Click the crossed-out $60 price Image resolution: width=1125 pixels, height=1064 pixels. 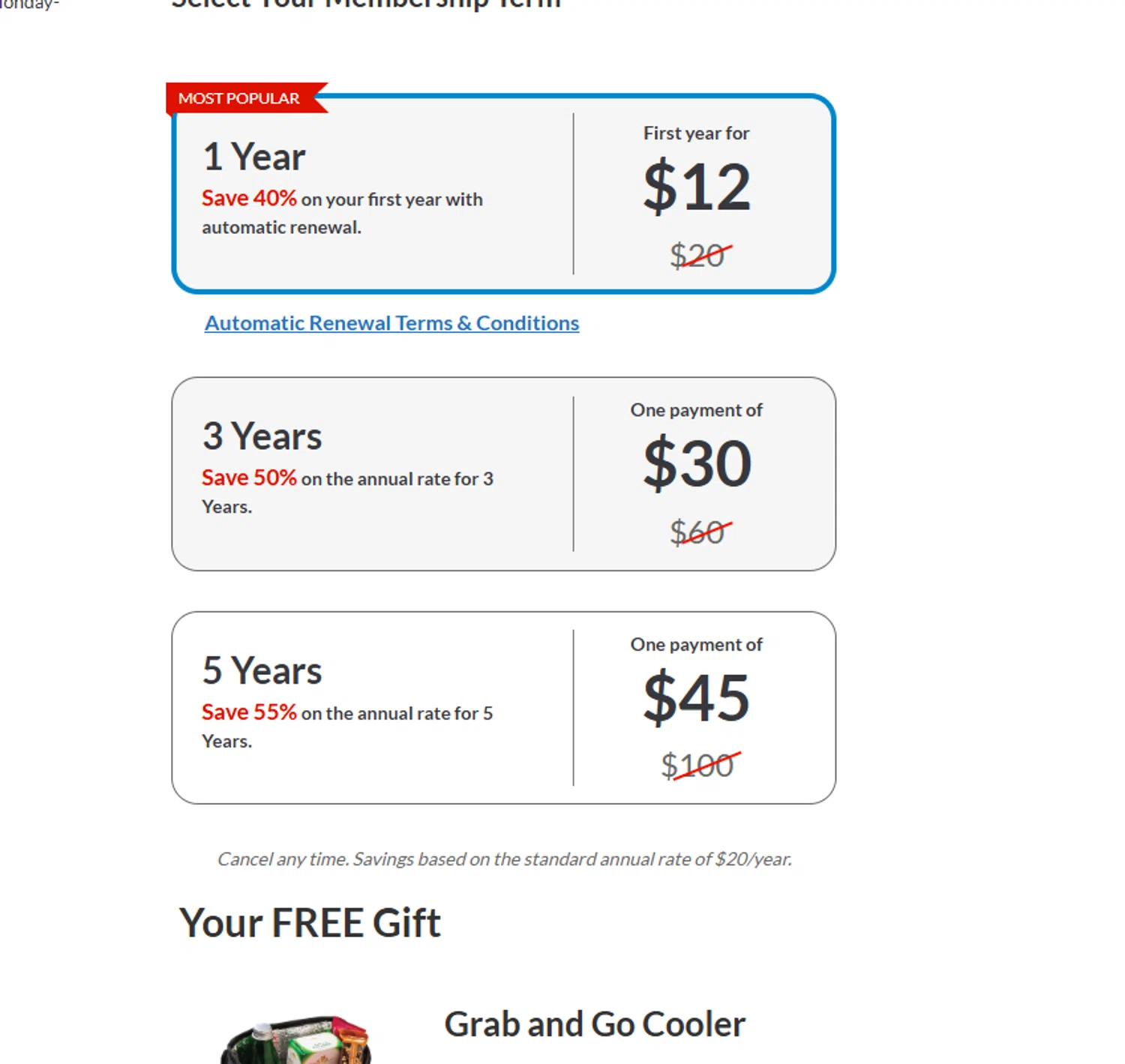[x=697, y=533]
